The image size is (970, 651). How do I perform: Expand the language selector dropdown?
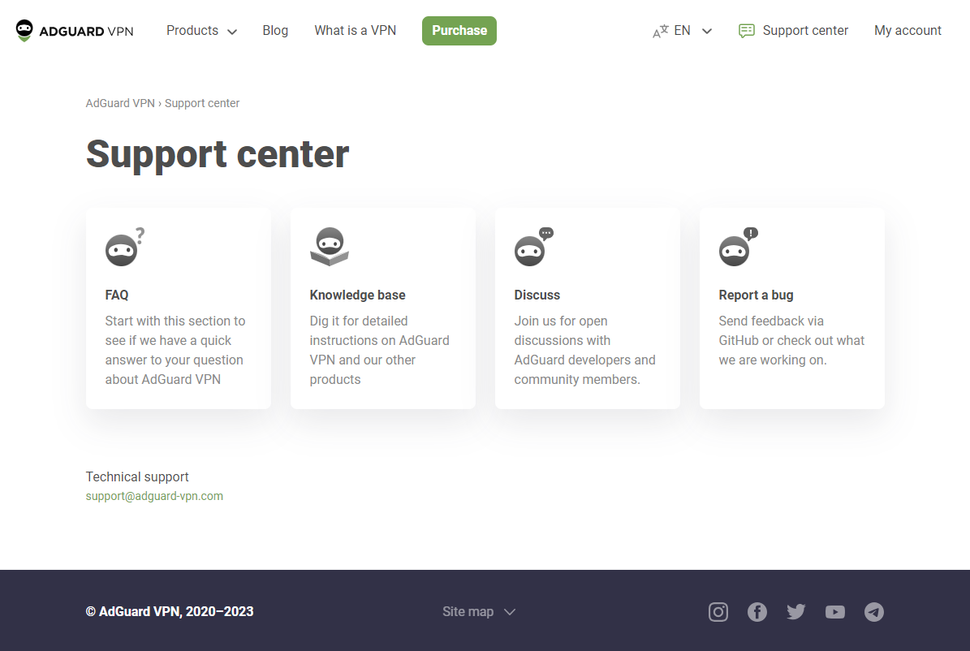point(707,31)
